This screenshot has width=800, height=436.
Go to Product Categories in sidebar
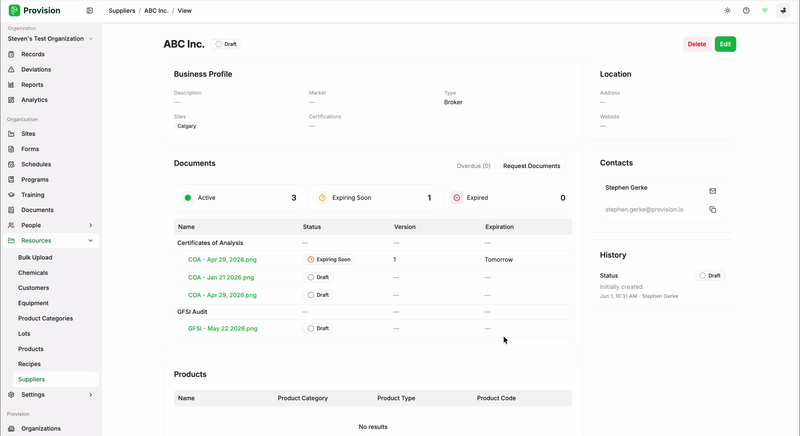(45, 319)
